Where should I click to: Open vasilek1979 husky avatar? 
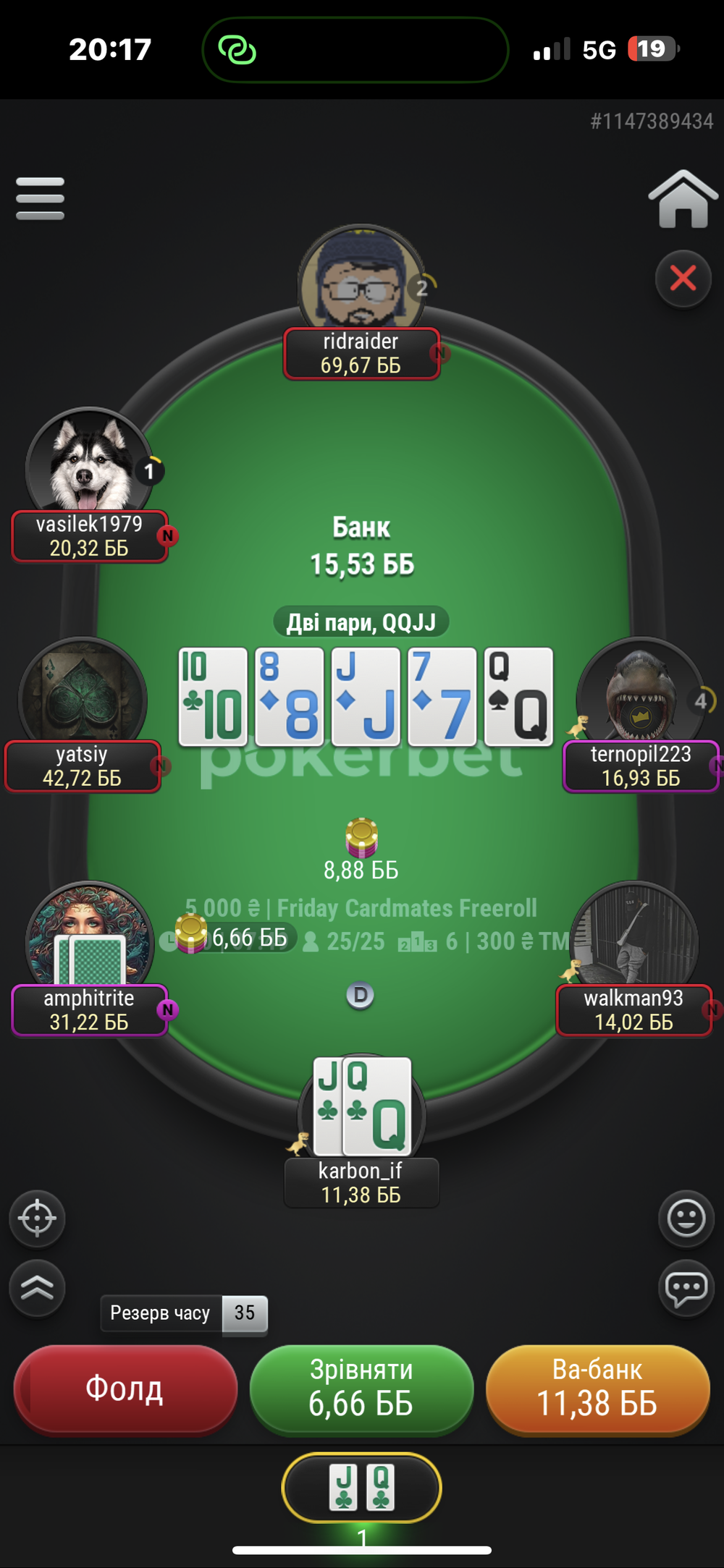point(88,460)
